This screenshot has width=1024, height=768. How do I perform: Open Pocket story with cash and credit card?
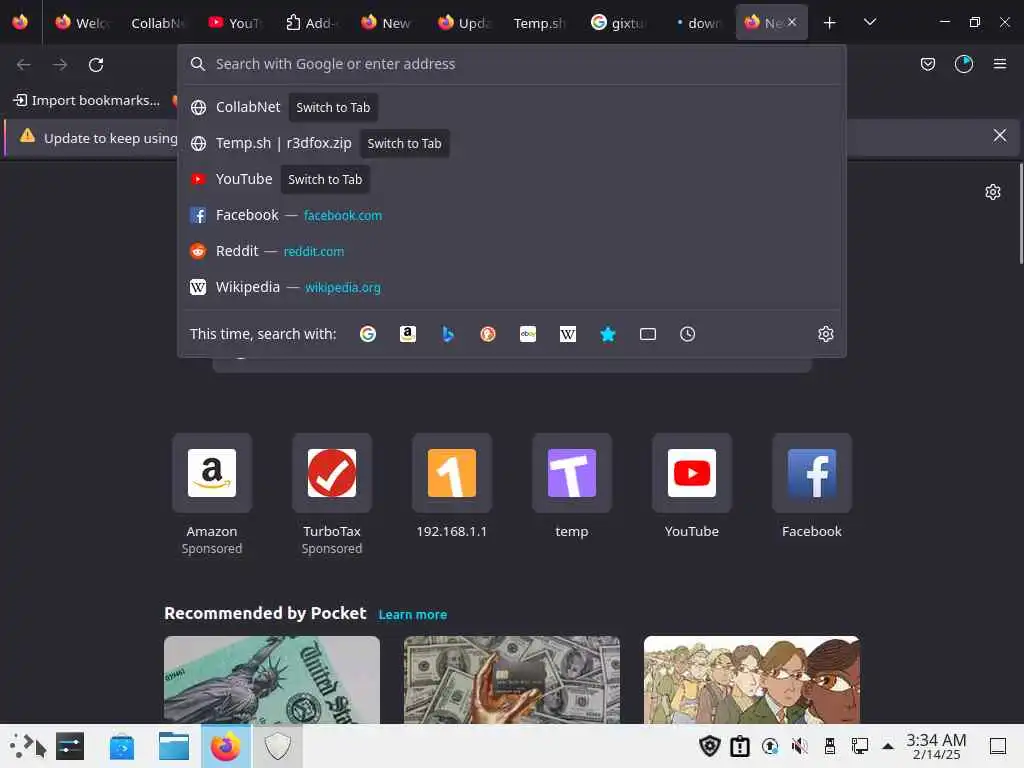pos(512,680)
